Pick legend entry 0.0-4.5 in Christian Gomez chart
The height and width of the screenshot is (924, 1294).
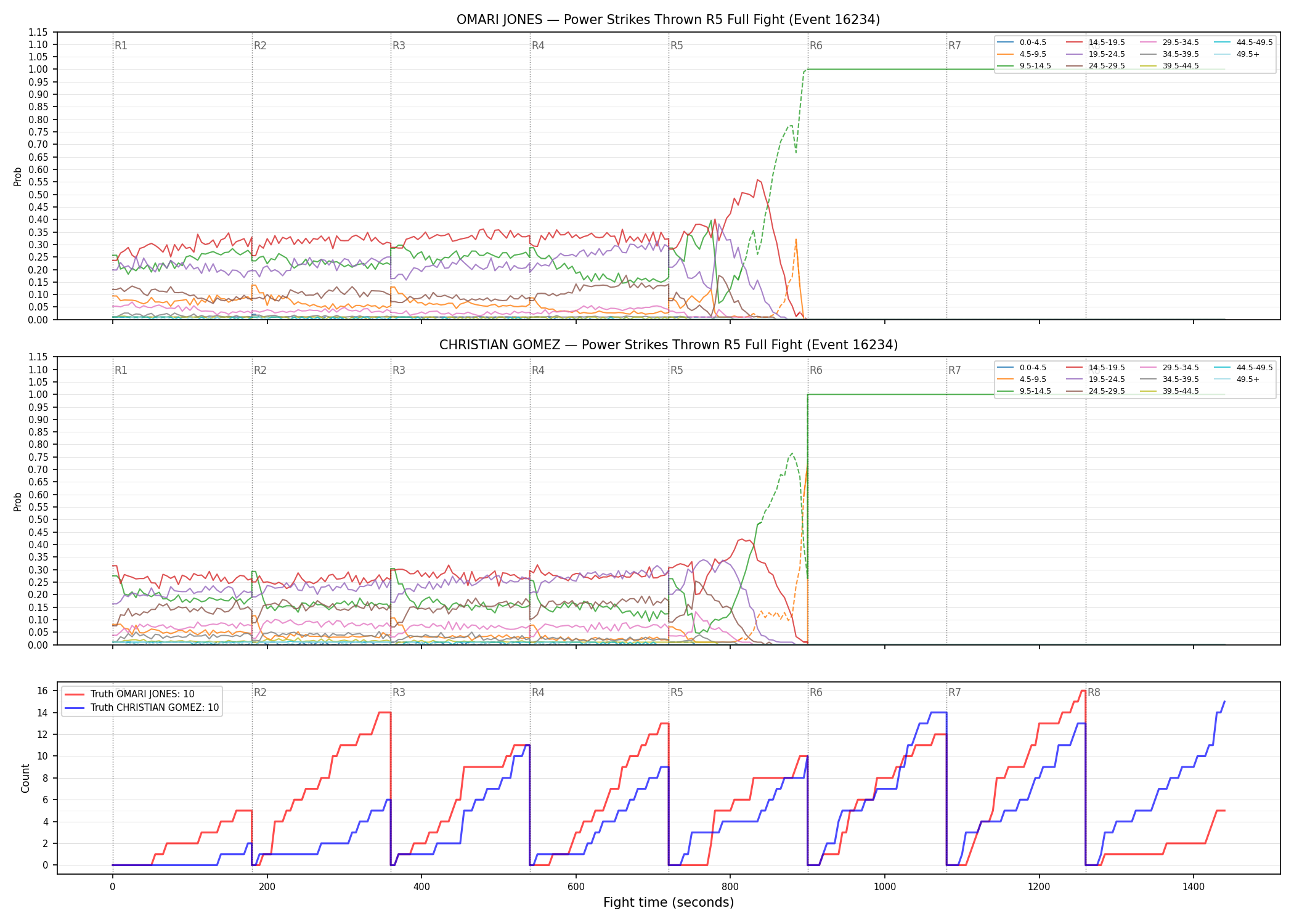pyautogui.click(x=1022, y=368)
